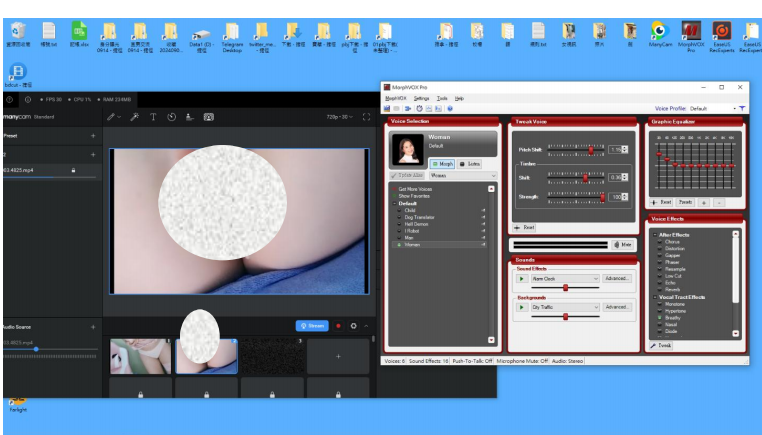
Task: Select the Hell Demon voice
Action: coord(416,224)
